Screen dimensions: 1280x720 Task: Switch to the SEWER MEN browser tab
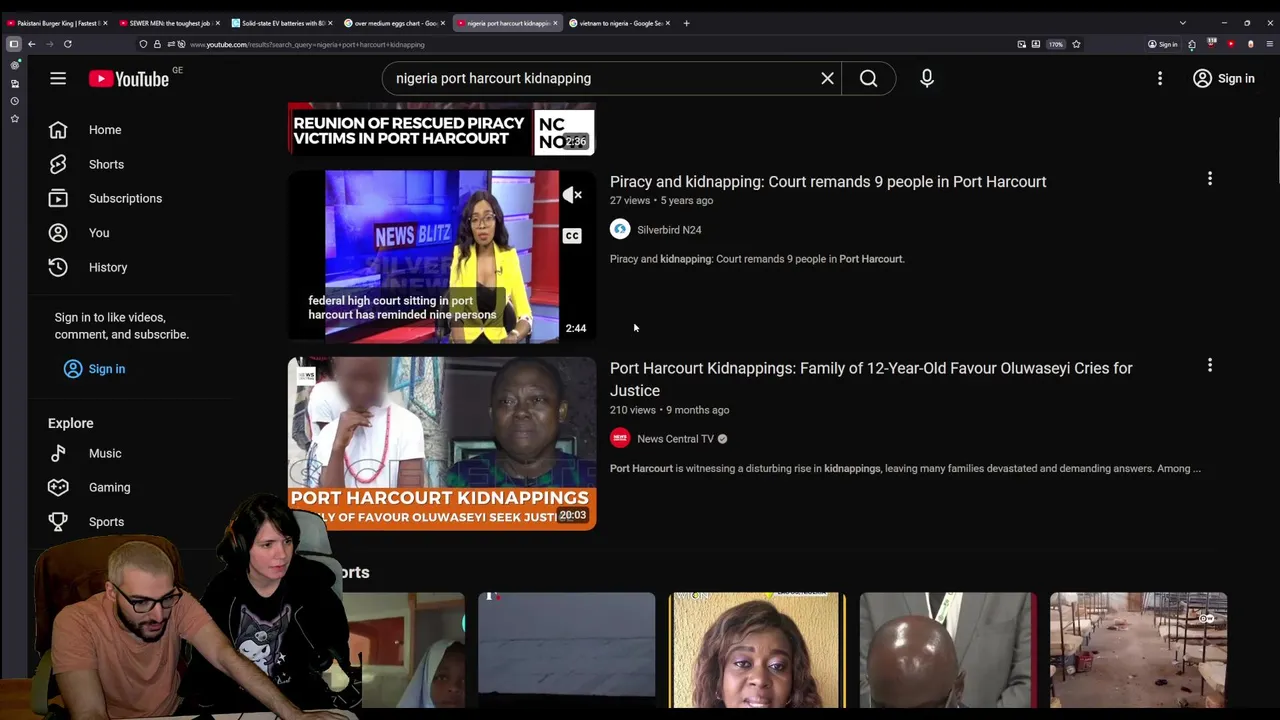pos(169,23)
